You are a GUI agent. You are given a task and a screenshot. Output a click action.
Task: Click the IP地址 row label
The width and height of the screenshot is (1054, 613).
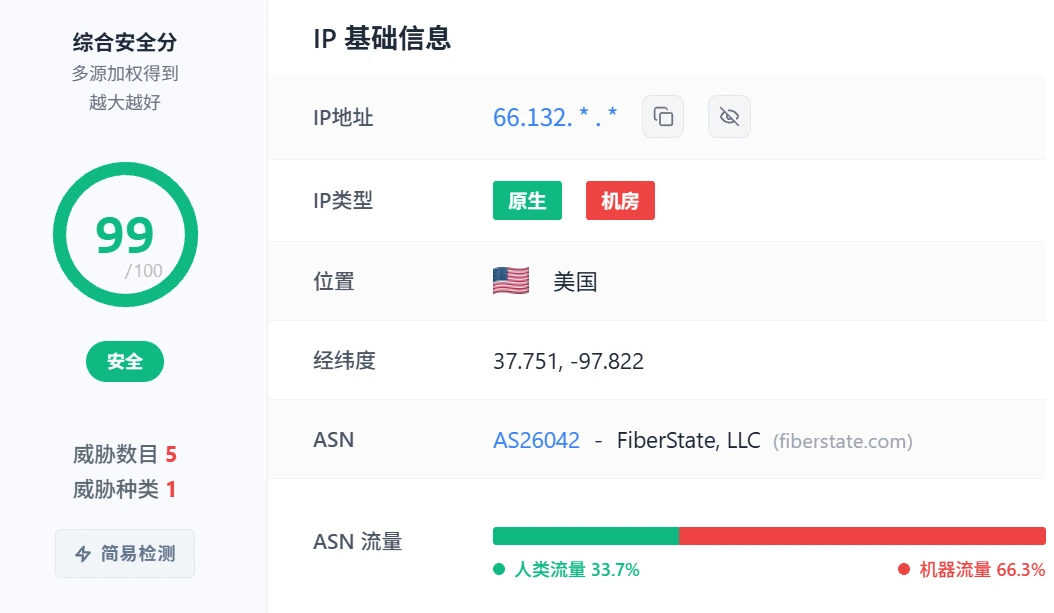click(343, 118)
